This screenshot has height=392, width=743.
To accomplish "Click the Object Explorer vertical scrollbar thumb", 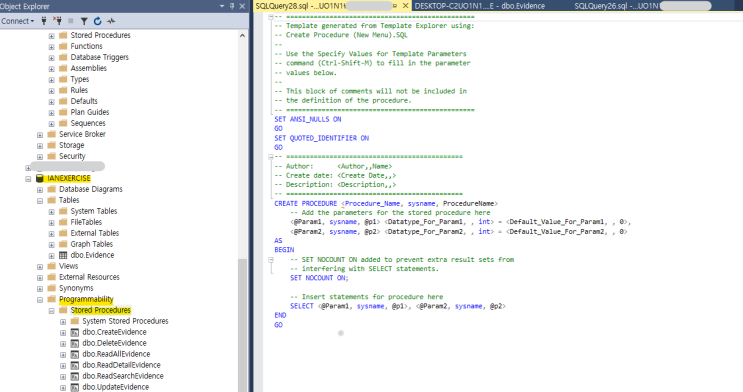I will [x=242, y=325].
